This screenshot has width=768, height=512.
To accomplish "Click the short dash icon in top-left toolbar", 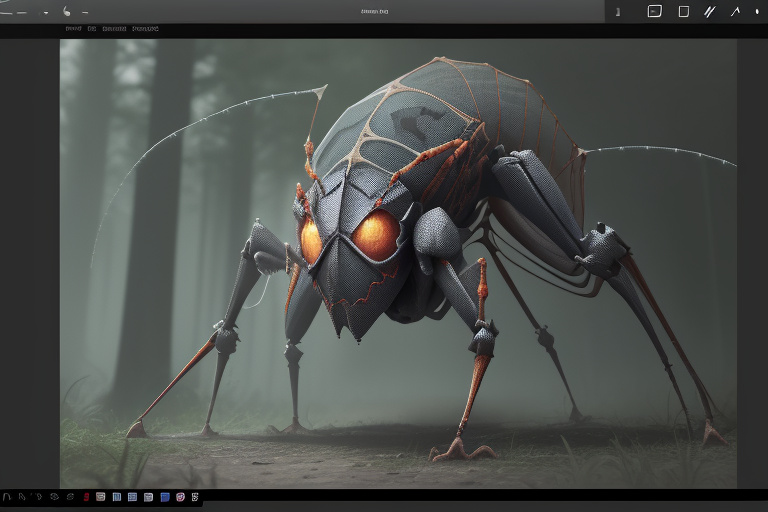I will (85, 12).
